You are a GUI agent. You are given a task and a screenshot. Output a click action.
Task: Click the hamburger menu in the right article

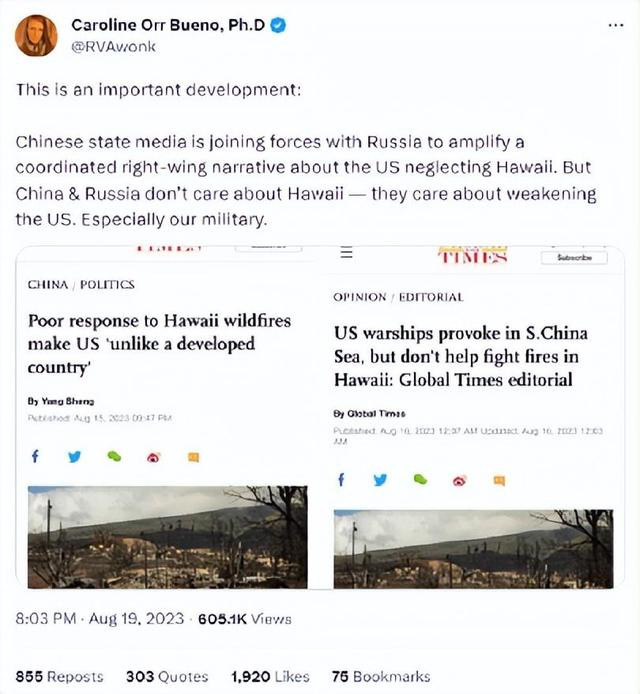[x=347, y=253]
